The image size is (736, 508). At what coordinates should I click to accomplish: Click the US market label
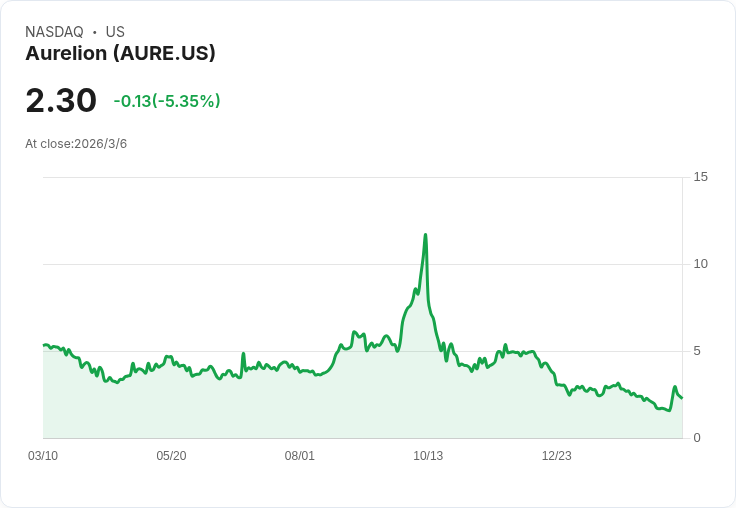pyautogui.click(x=115, y=32)
